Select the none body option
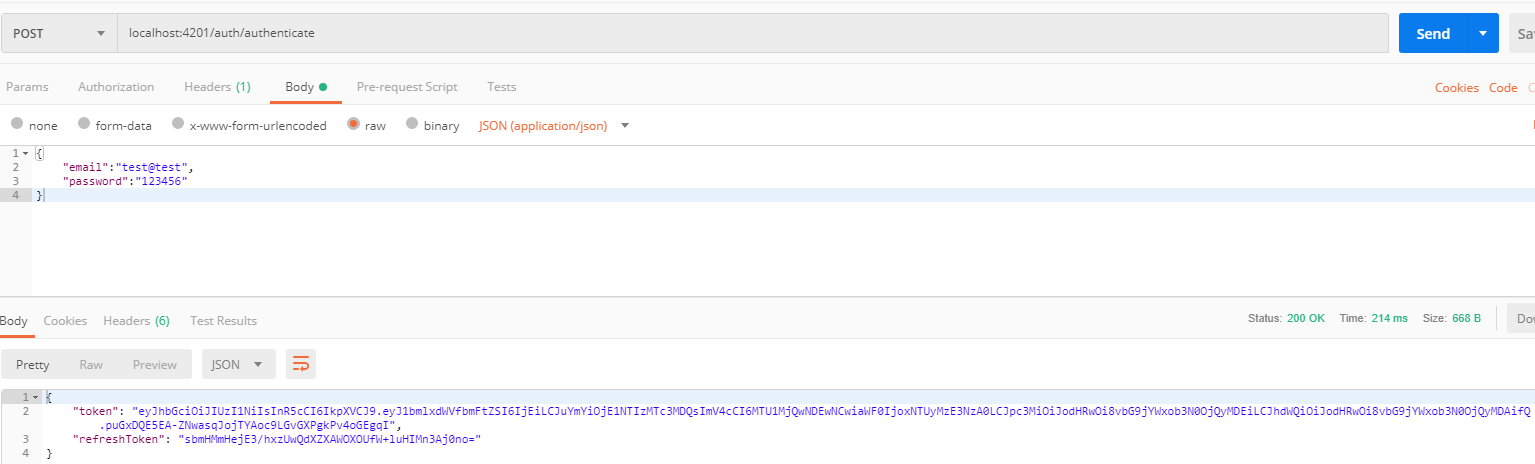The height and width of the screenshot is (464, 1535). click(34, 126)
